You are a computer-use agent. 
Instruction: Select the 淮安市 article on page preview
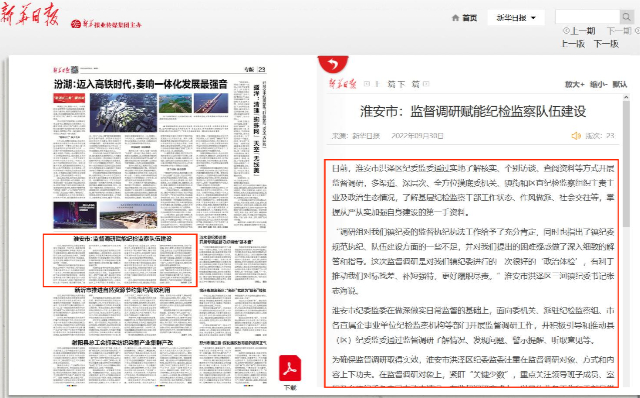[x=120, y=260]
